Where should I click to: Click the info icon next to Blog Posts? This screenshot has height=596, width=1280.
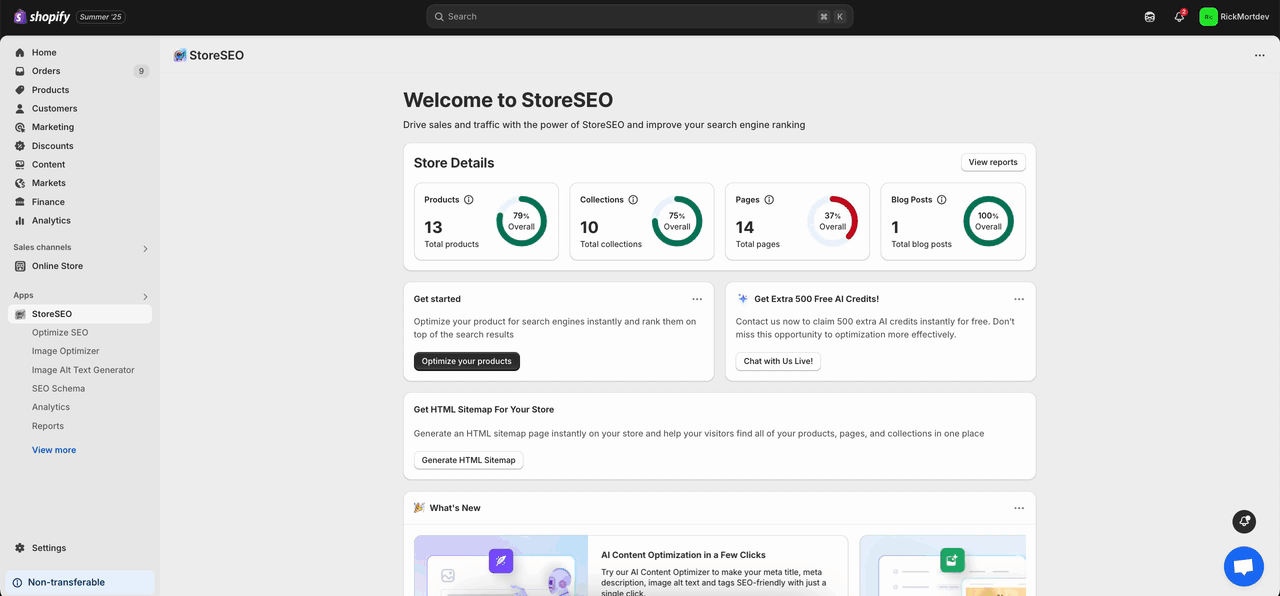tap(942, 200)
